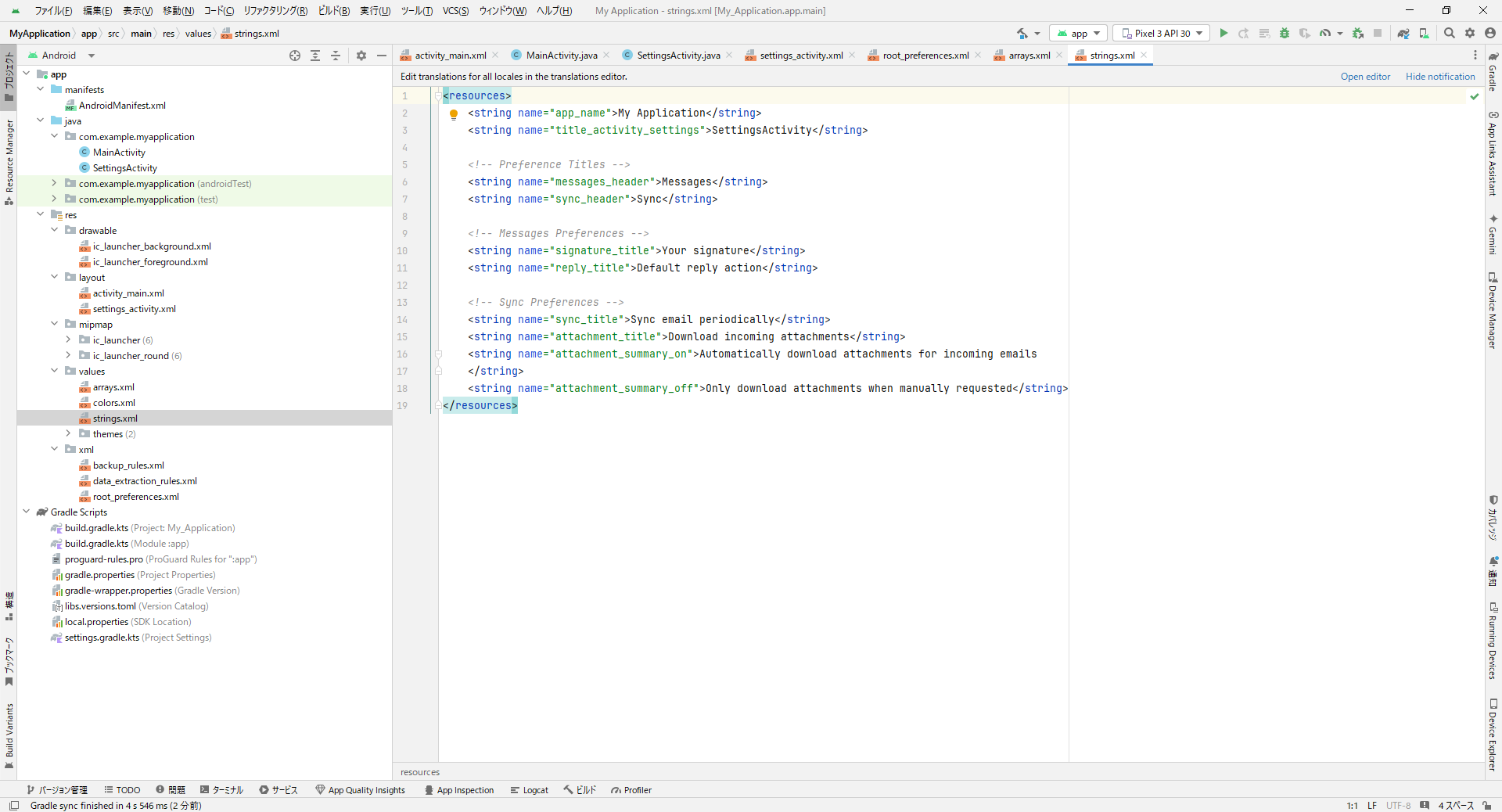Expand the themes folder in values
This screenshot has height=812, width=1502.
pos(68,434)
